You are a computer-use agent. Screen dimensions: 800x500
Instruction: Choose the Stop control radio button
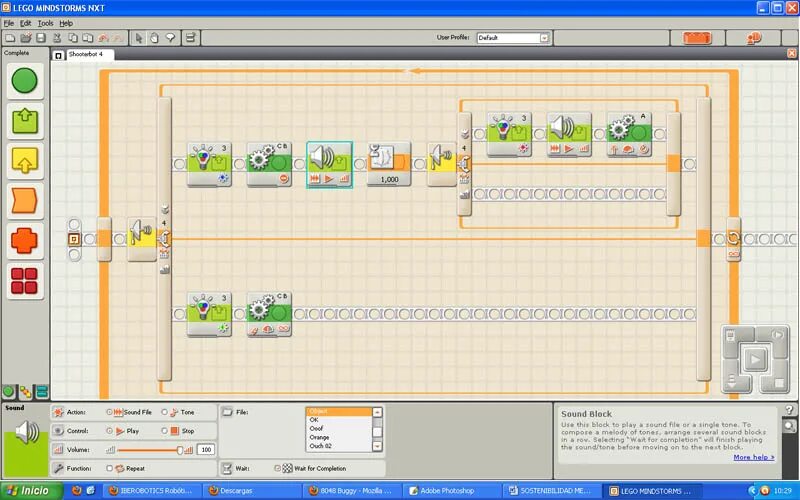[x=164, y=431]
